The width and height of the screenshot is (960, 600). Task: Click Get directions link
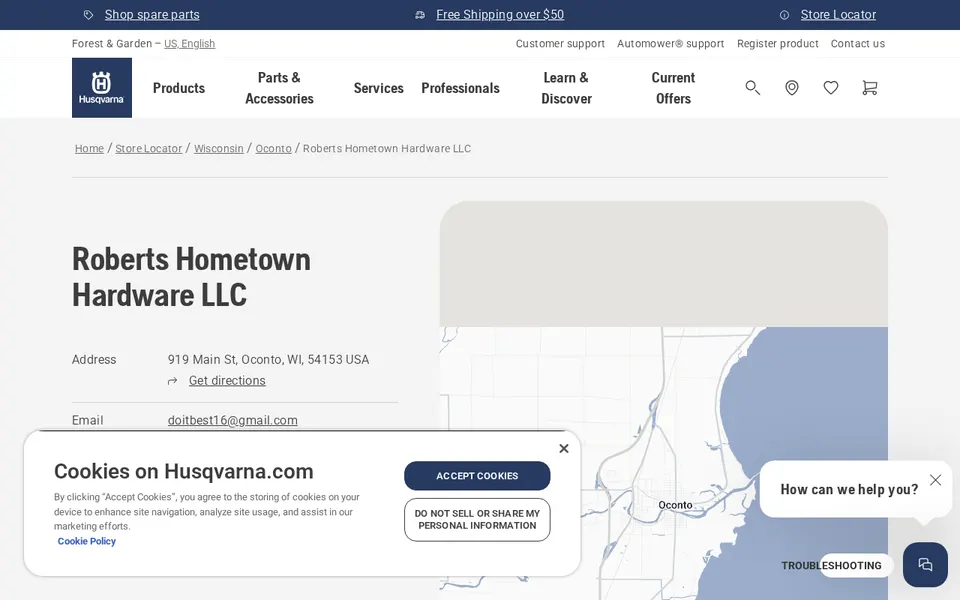pyautogui.click(x=227, y=381)
